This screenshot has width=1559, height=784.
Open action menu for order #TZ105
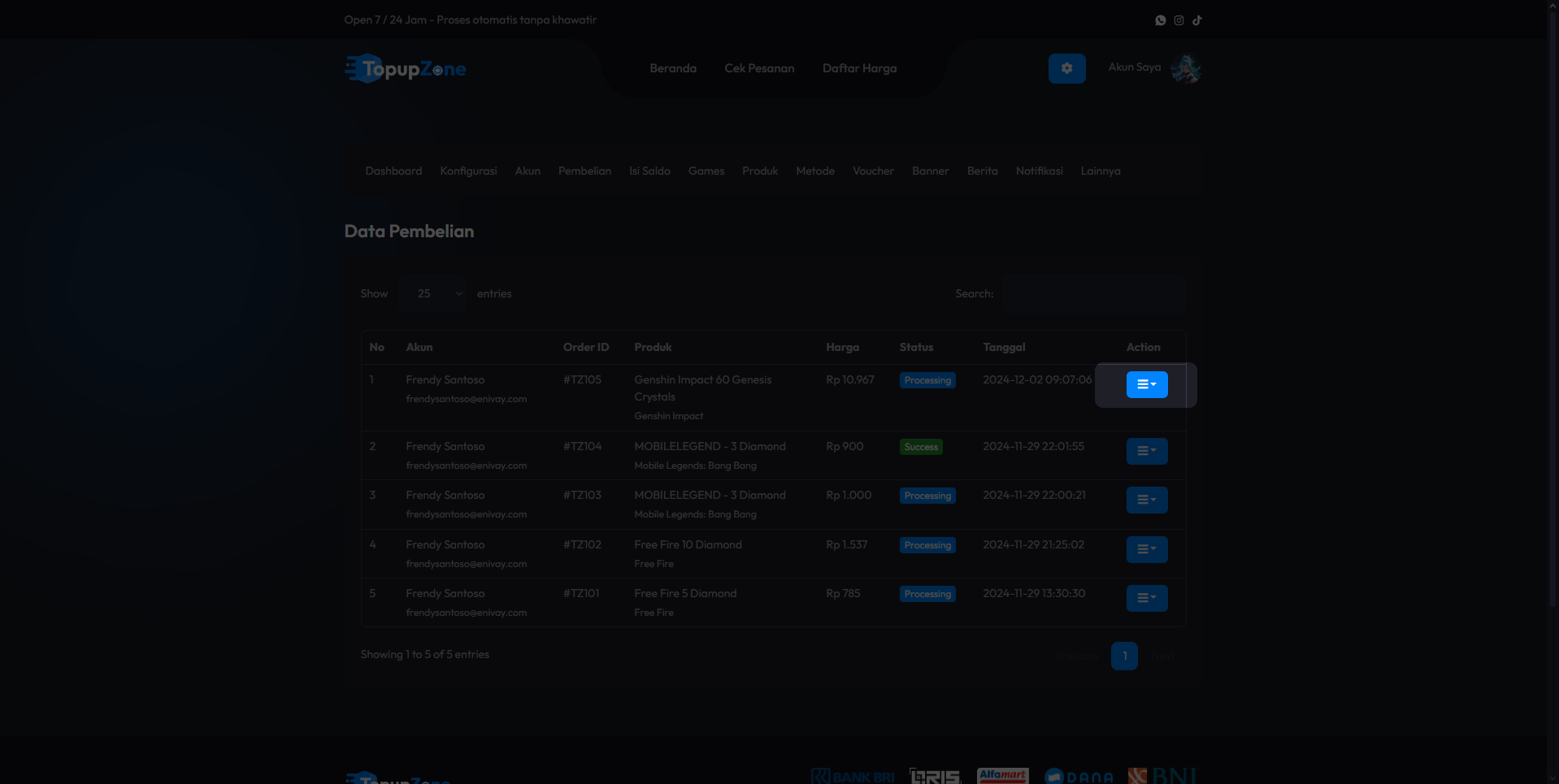pos(1147,384)
